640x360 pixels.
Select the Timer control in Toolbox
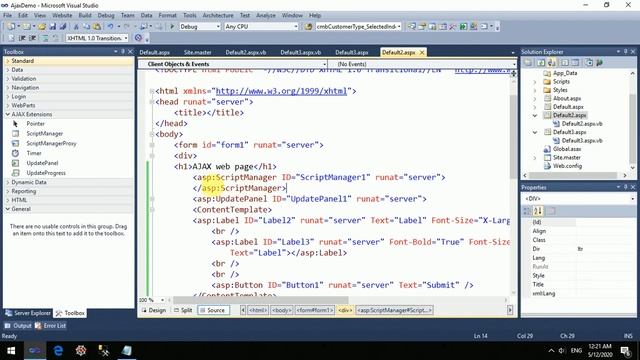(34, 153)
